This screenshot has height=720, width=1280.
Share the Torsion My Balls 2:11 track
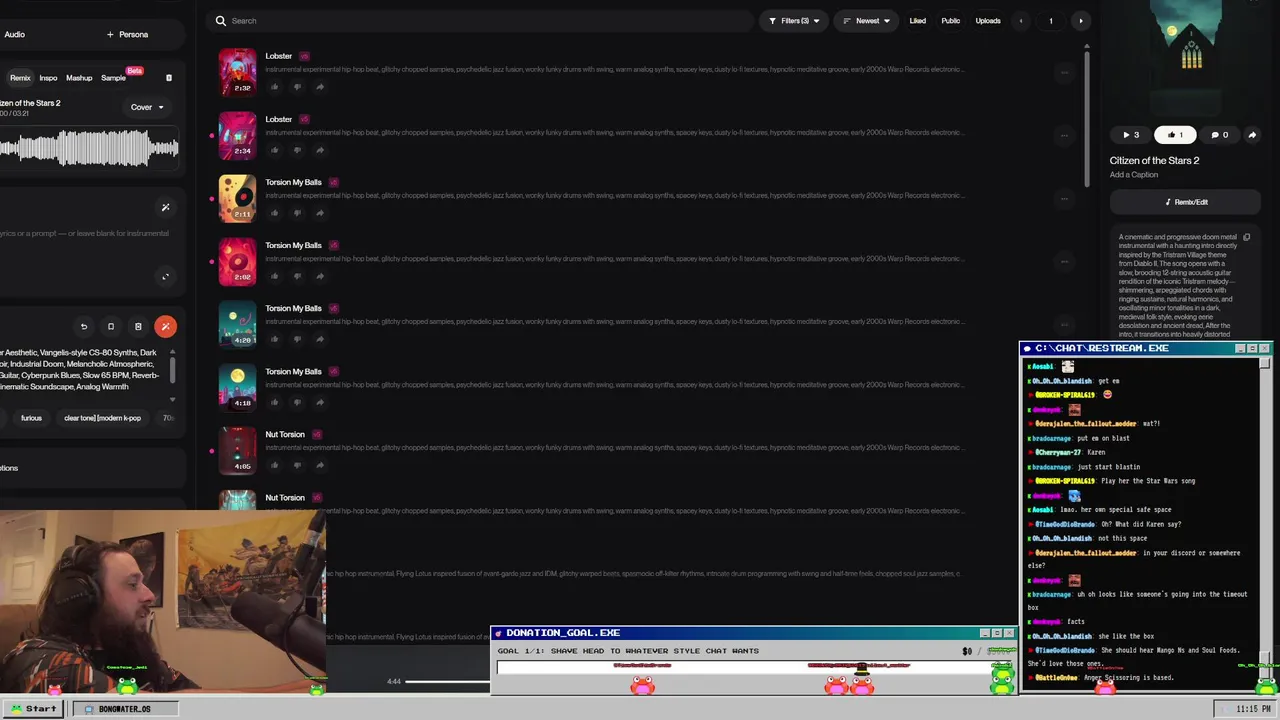click(320, 213)
